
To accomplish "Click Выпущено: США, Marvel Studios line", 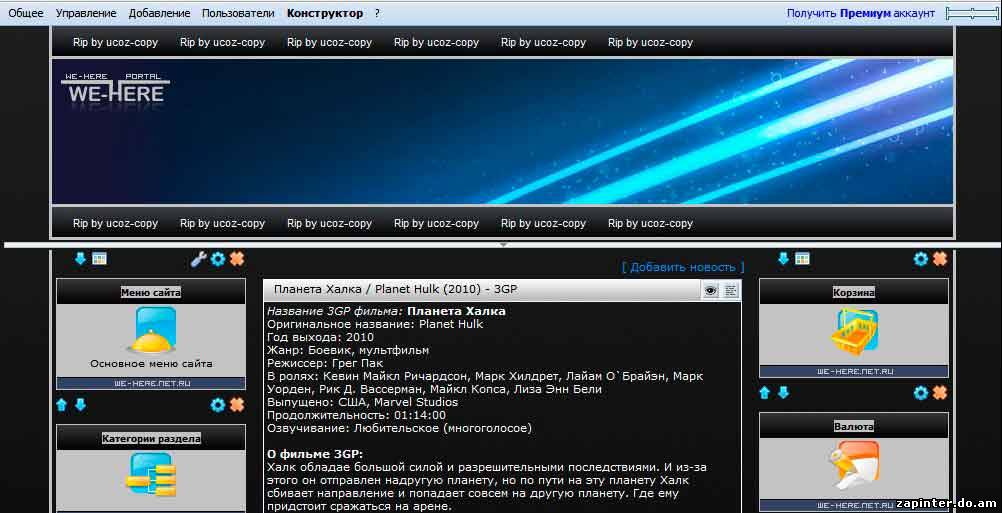I will 362,402.
